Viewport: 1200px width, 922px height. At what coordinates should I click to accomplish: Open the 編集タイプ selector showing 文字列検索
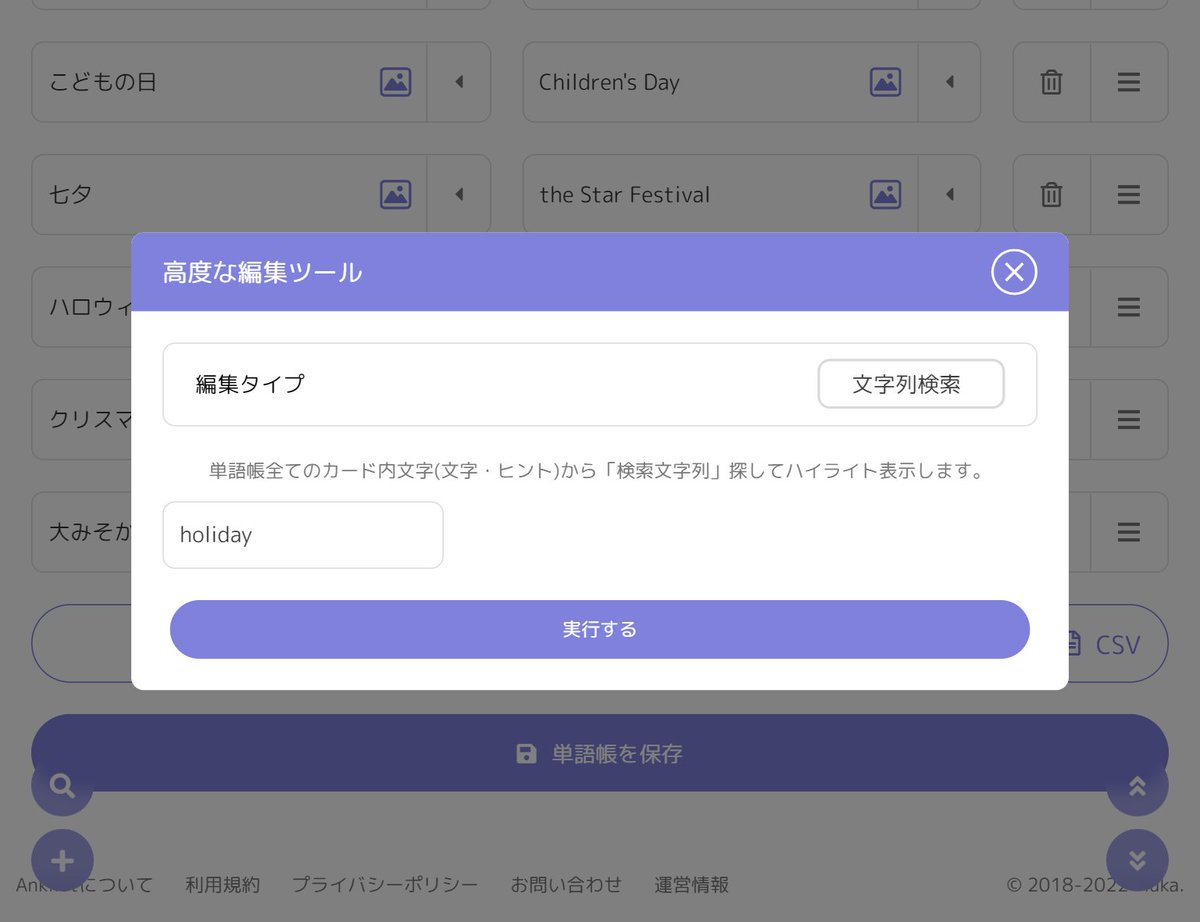pos(911,384)
